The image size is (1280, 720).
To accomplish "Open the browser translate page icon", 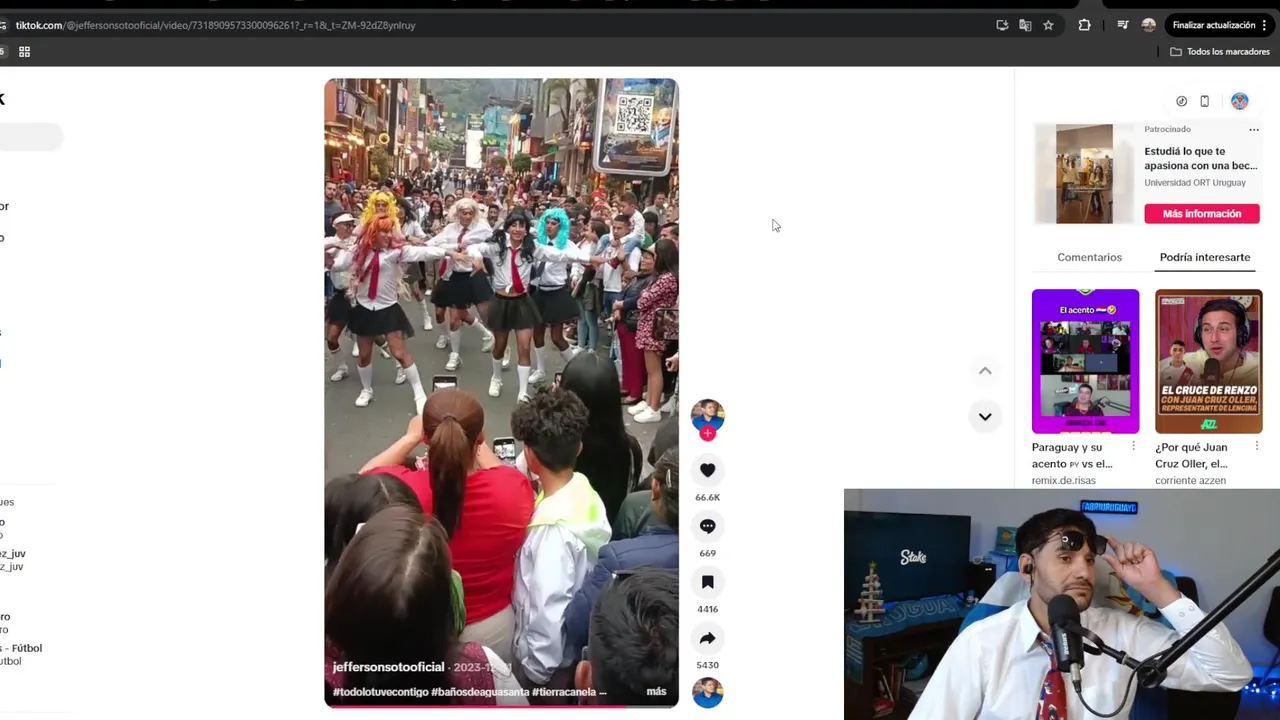I will tap(1025, 25).
